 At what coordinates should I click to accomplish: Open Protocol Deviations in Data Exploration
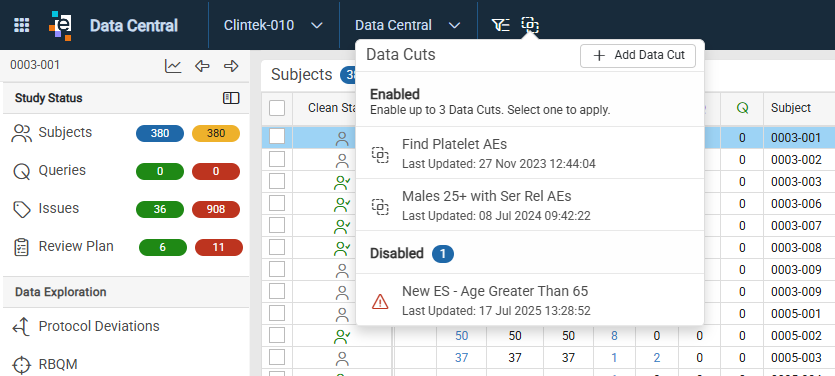(x=99, y=326)
